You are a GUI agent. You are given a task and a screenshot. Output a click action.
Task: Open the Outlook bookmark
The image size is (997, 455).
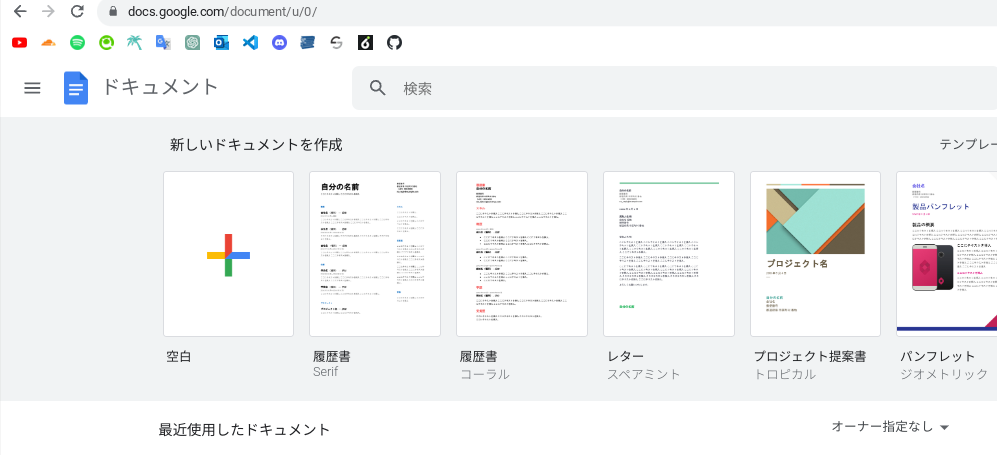[221, 43]
